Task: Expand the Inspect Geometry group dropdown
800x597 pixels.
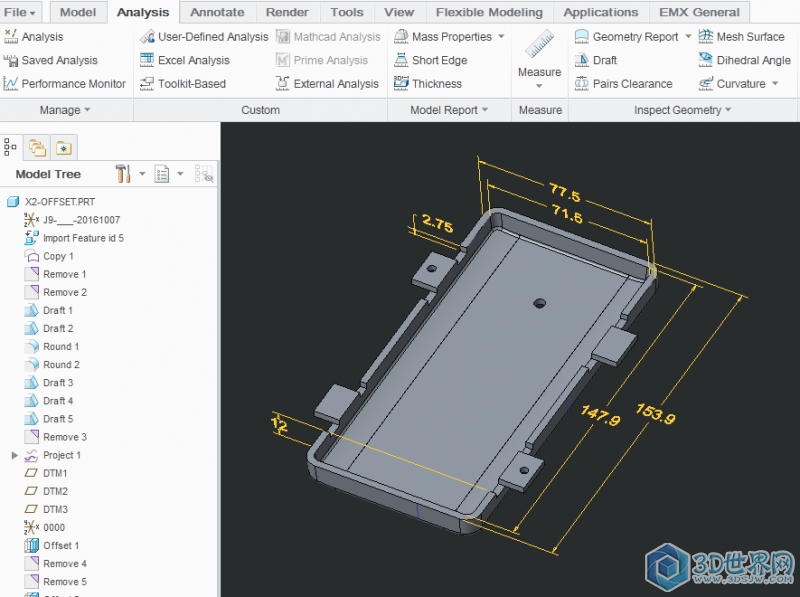Action: 682,110
